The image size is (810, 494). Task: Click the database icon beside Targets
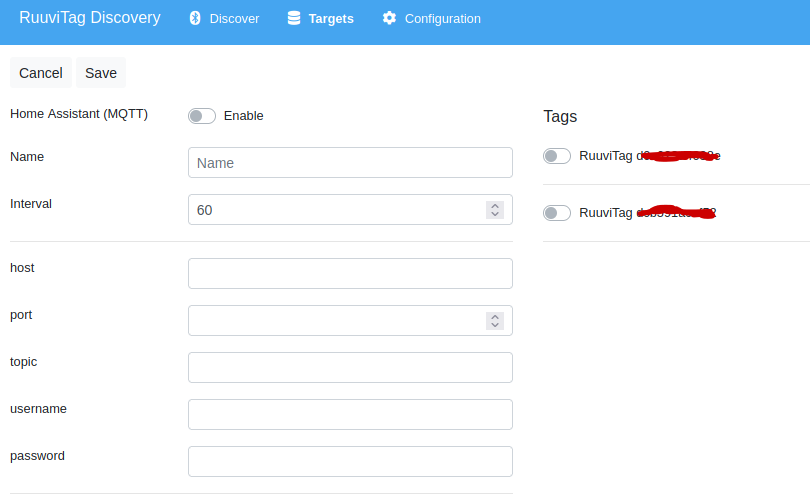tap(294, 18)
